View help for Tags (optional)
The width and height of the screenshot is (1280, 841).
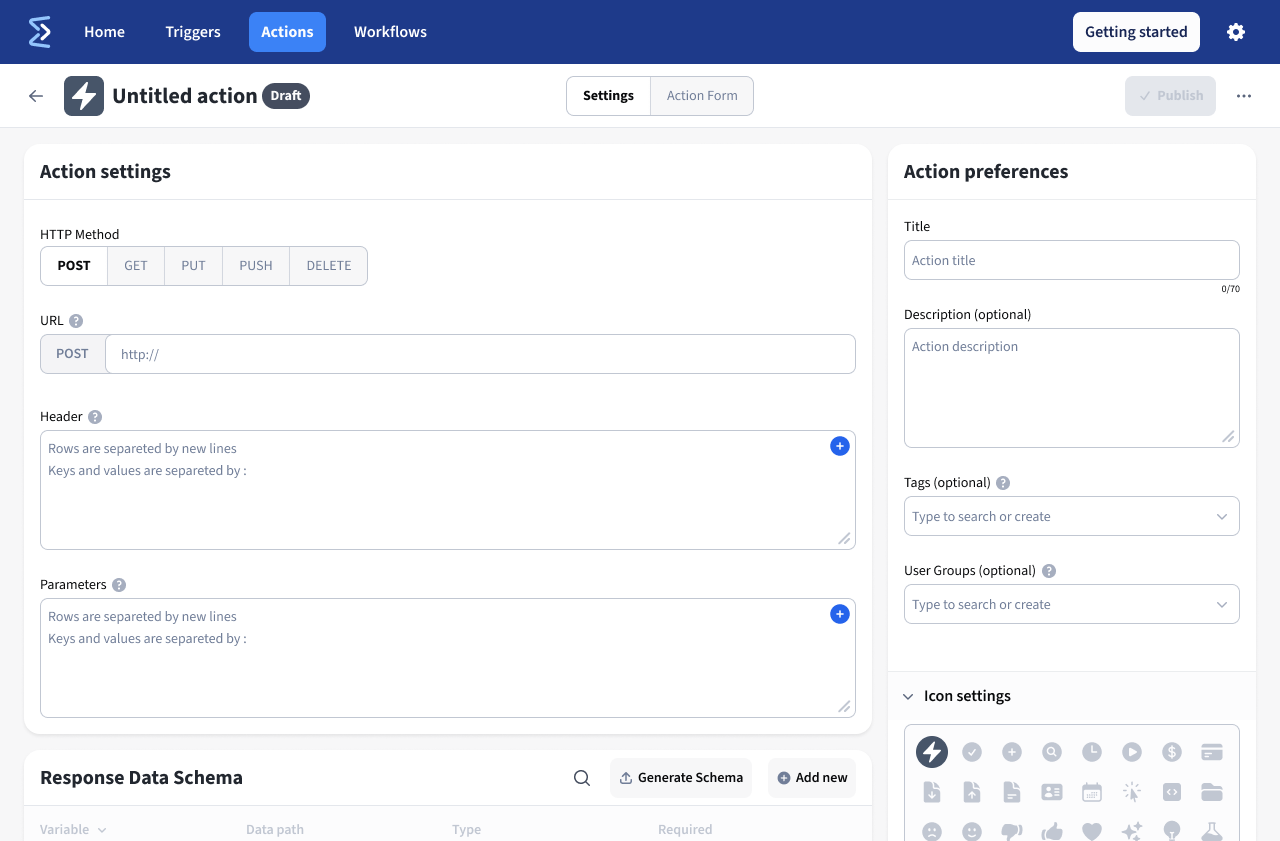[x=1003, y=483]
